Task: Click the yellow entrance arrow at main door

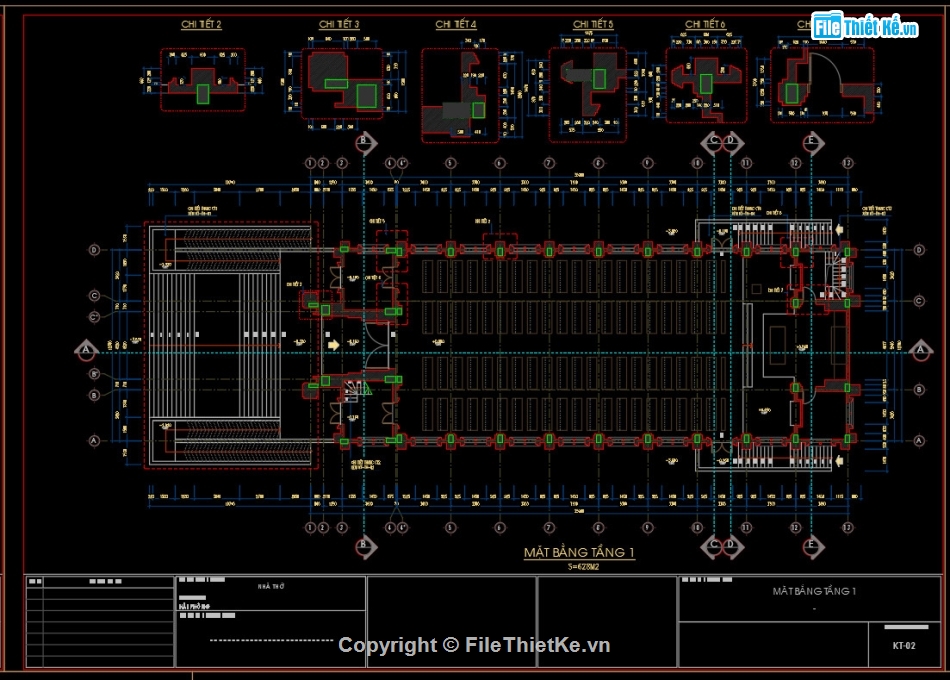Action: point(333,345)
